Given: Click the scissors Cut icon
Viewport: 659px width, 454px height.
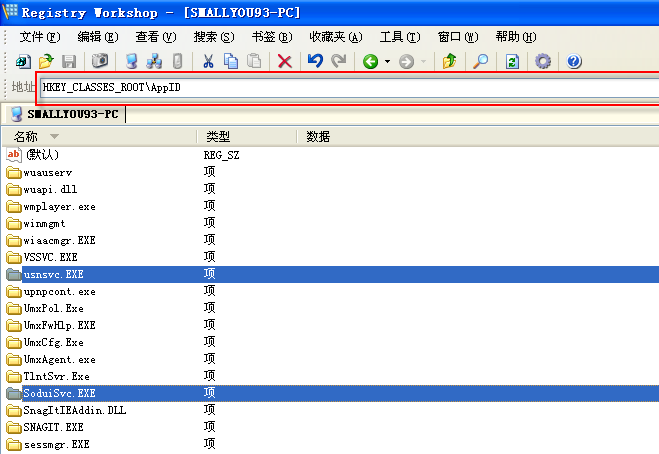Looking at the screenshot, I should (x=208, y=62).
